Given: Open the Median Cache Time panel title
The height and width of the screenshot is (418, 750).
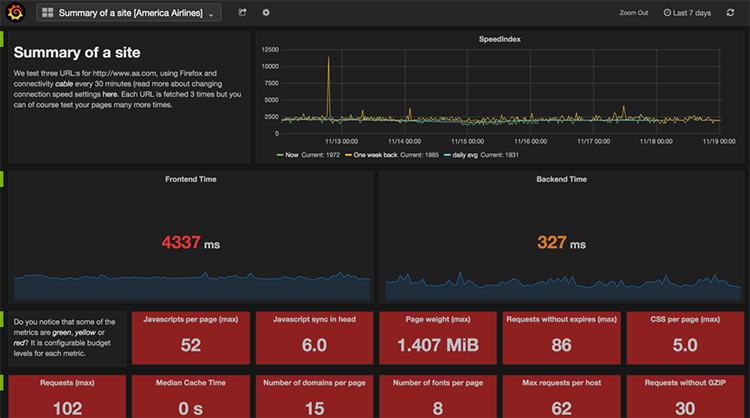Looking at the screenshot, I should click(x=190, y=383).
